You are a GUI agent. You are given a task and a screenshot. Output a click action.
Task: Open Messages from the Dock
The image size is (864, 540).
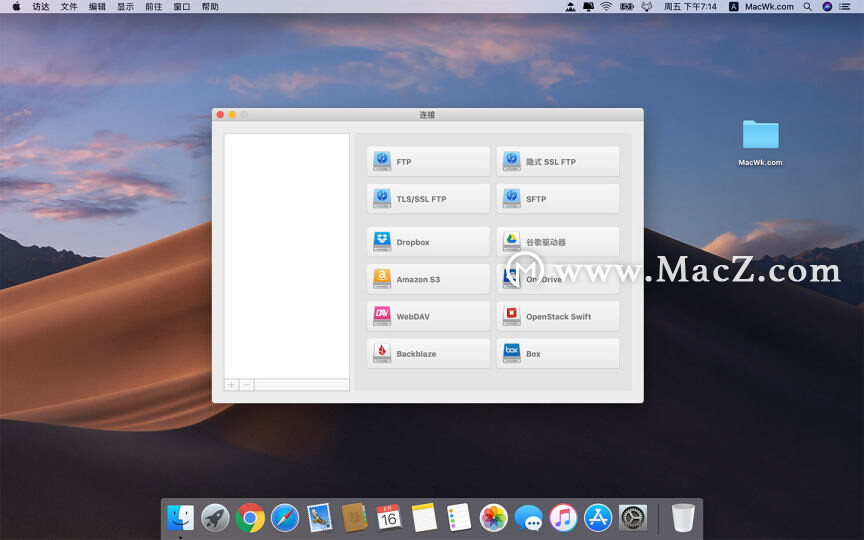[528, 517]
